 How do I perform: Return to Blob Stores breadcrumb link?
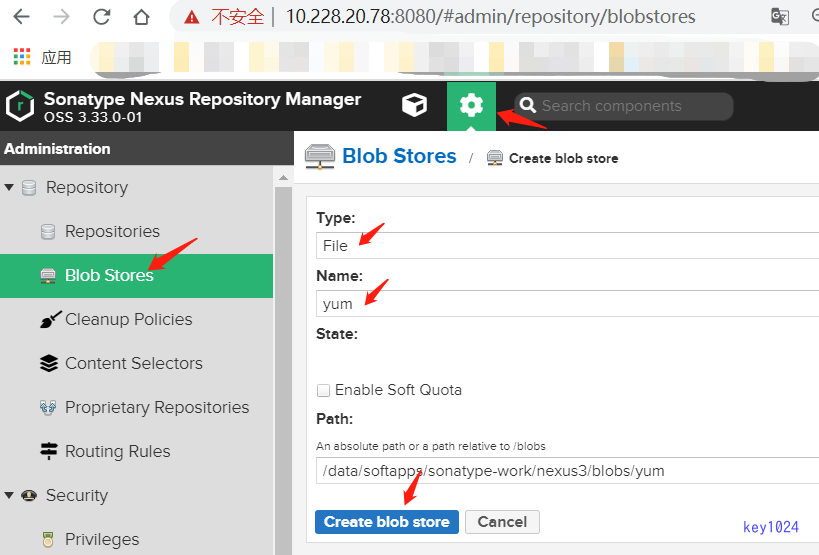point(399,156)
